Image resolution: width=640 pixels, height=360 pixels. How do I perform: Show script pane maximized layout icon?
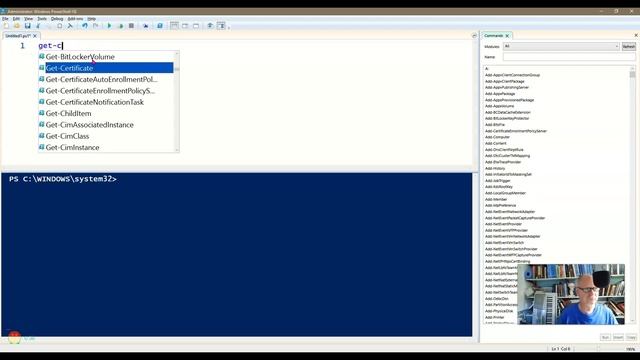[x=196, y=26]
